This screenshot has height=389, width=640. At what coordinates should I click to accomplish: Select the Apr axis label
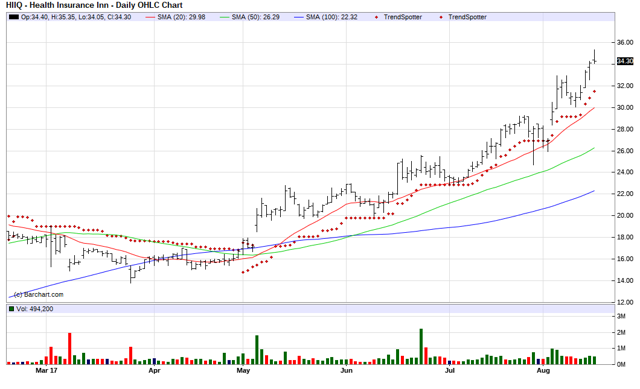pyautogui.click(x=154, y=371)
